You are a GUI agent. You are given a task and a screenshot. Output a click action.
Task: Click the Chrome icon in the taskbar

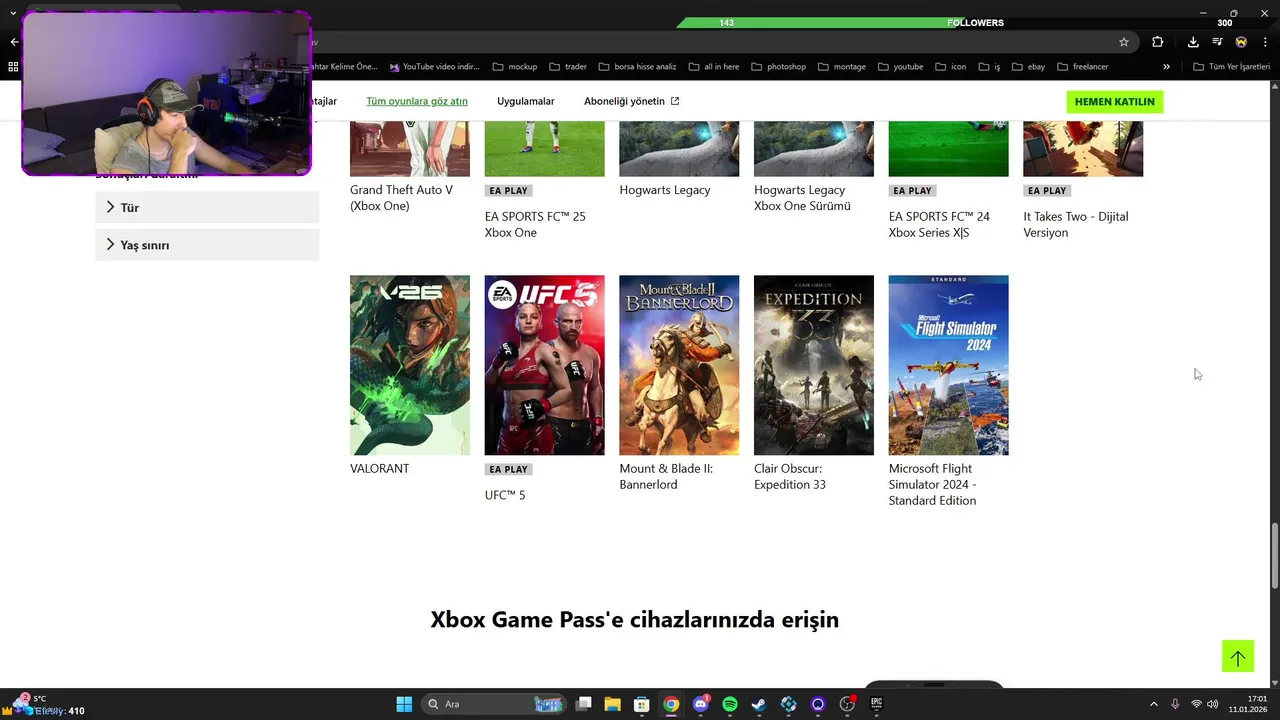click(x=671, y=704)
